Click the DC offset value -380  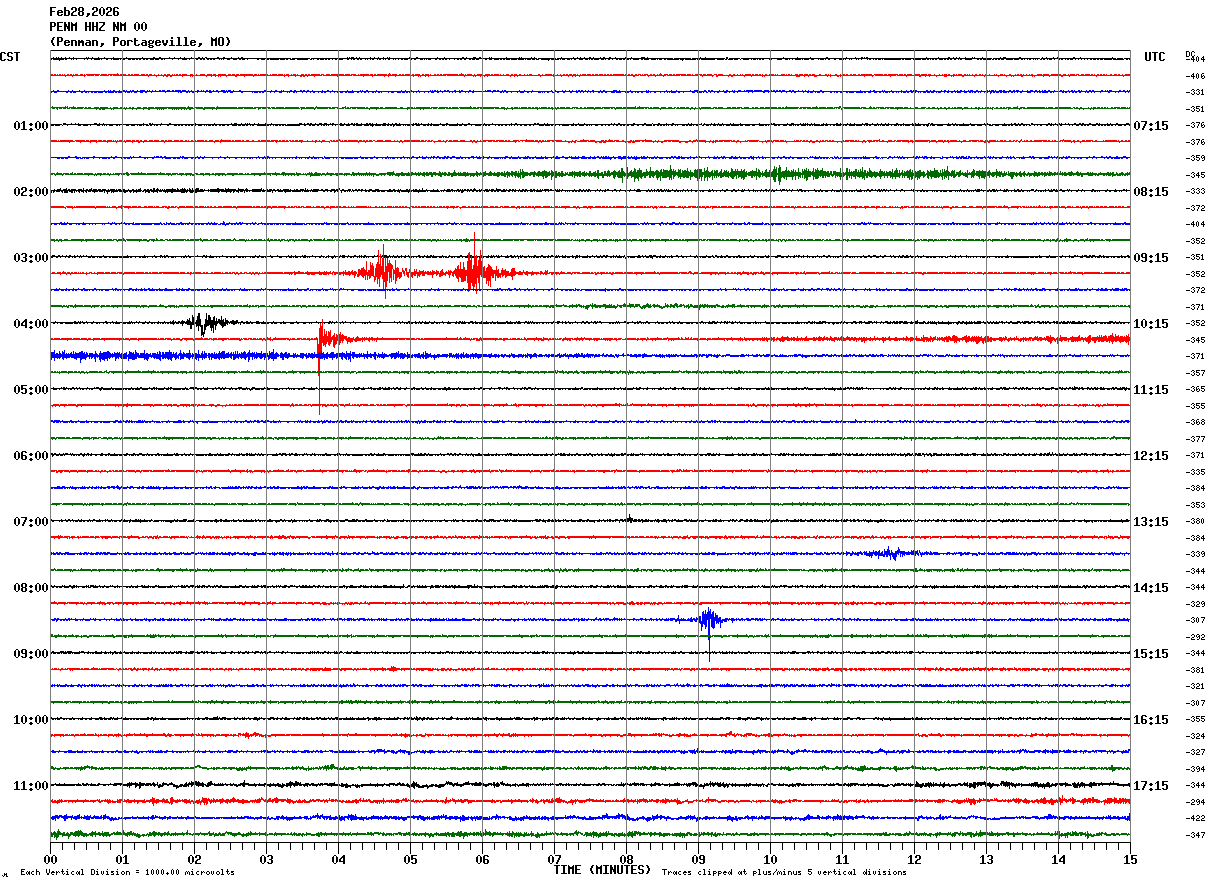tap(1195, 522)
